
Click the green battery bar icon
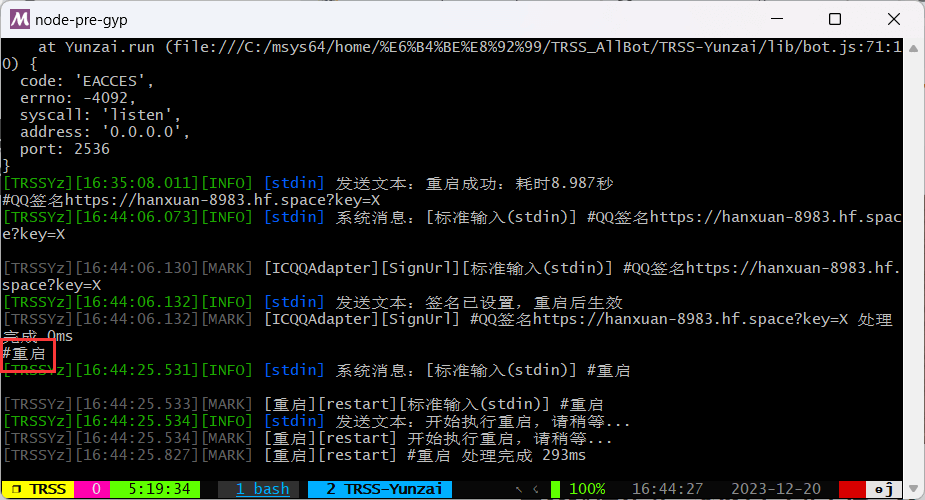click(x=556, y=489)
